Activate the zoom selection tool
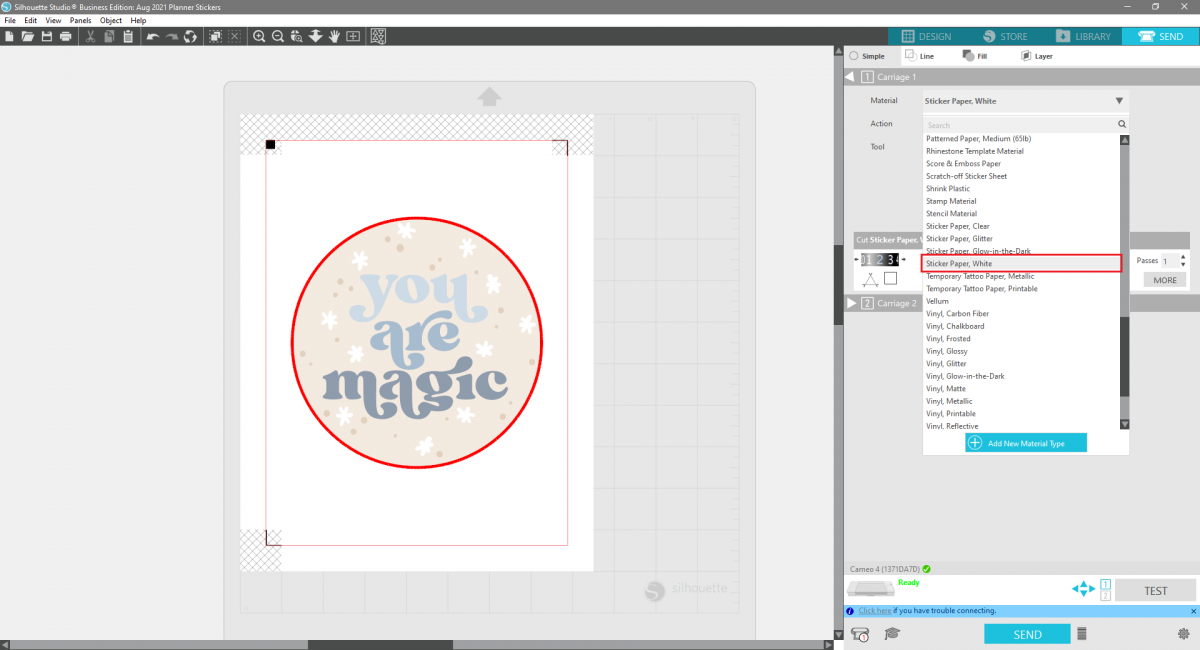Screen dimensions: 1200x650 297,37
